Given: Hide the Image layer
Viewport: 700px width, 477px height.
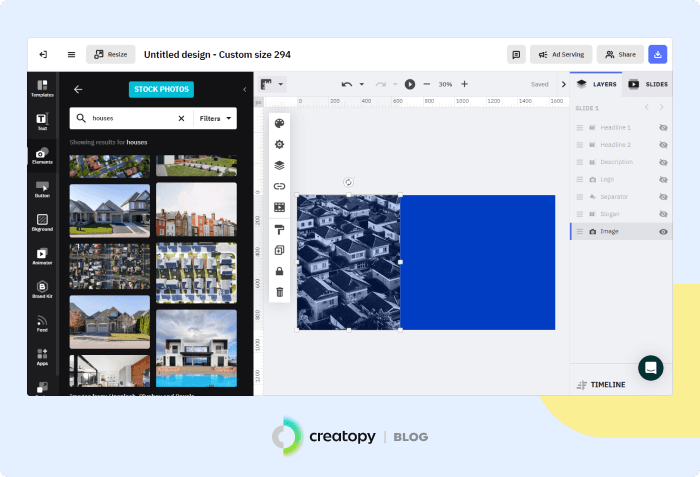Looking at the screenshot, I should [663, 231].
